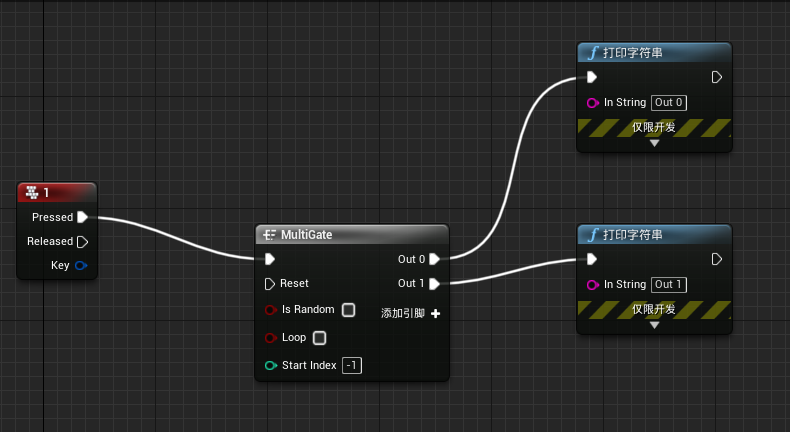This screenshot has width=790, height=432.
Task: Click the Released execution pin on key 1 node
Action: [x=82, y=241]
